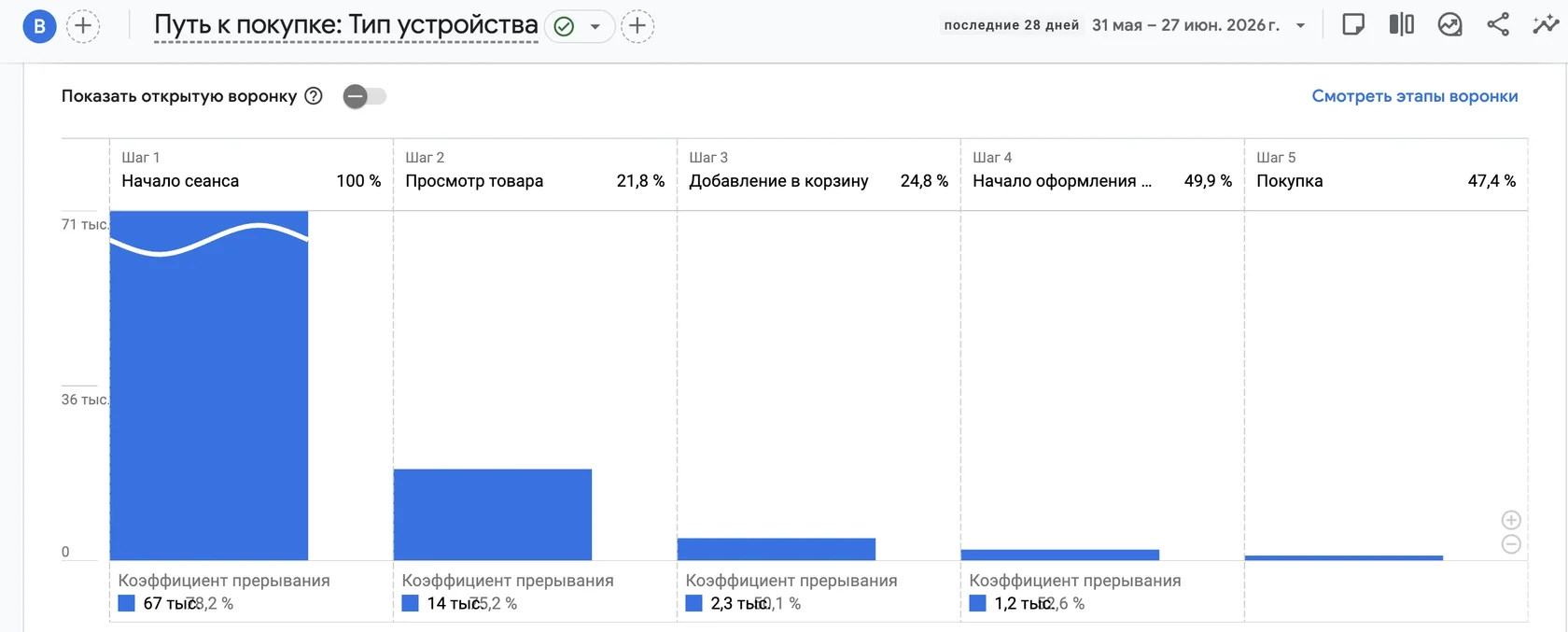Click the 49,9 % value of Шаг 4
The height and width of the screenshot is (632, 1568).
1208,181
